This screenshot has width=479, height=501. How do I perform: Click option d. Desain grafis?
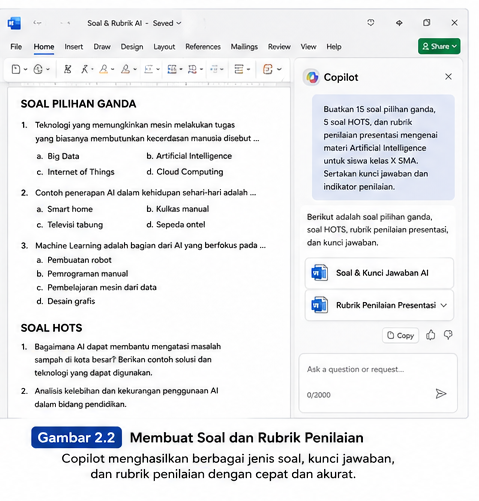tap(66, 301)
